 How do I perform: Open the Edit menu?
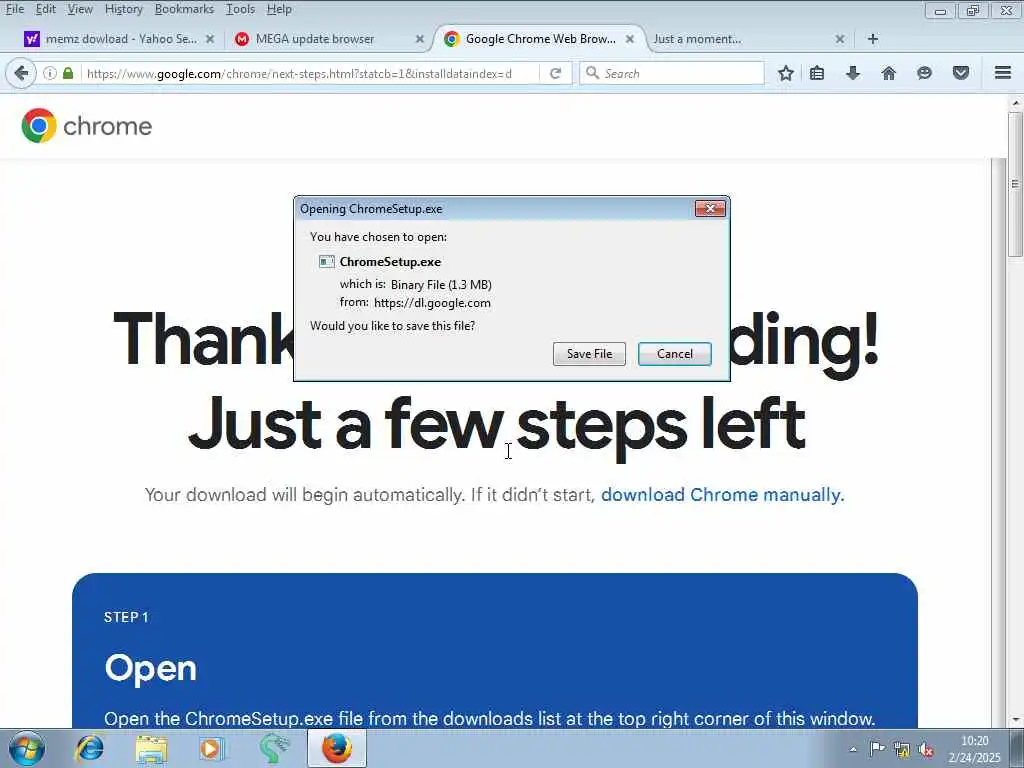[45, 9]
